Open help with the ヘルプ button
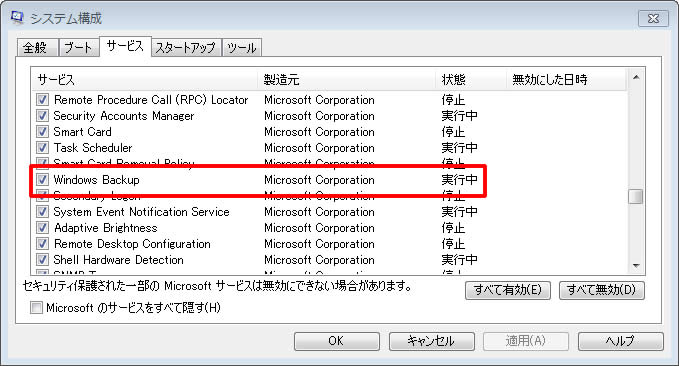 [621, 341]
